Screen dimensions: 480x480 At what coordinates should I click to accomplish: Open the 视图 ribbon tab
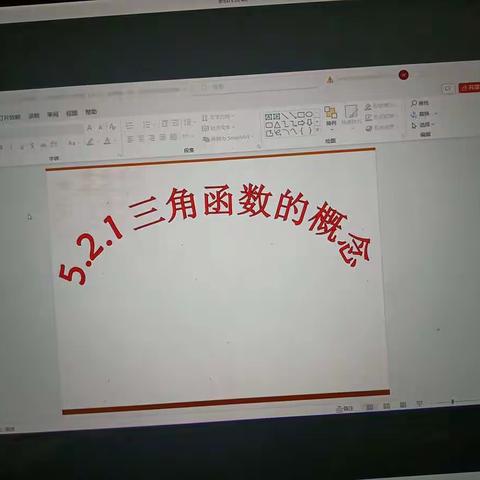72,113
